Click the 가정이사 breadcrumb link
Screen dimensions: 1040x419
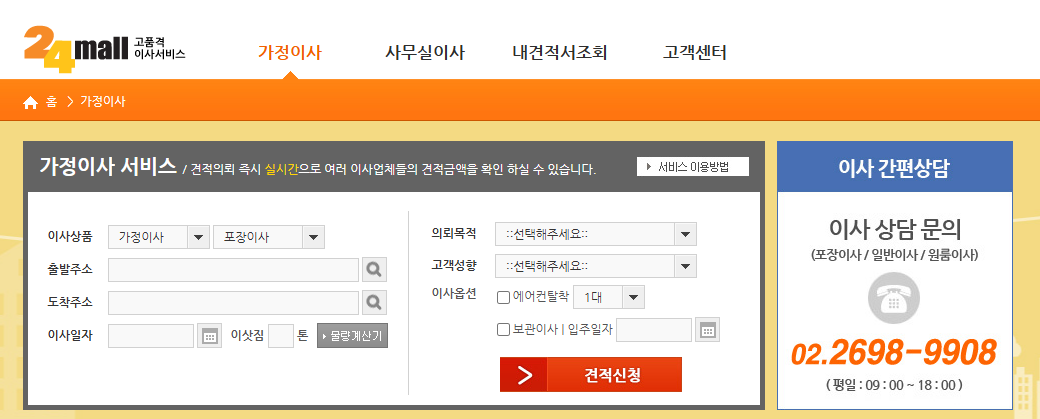103,102
